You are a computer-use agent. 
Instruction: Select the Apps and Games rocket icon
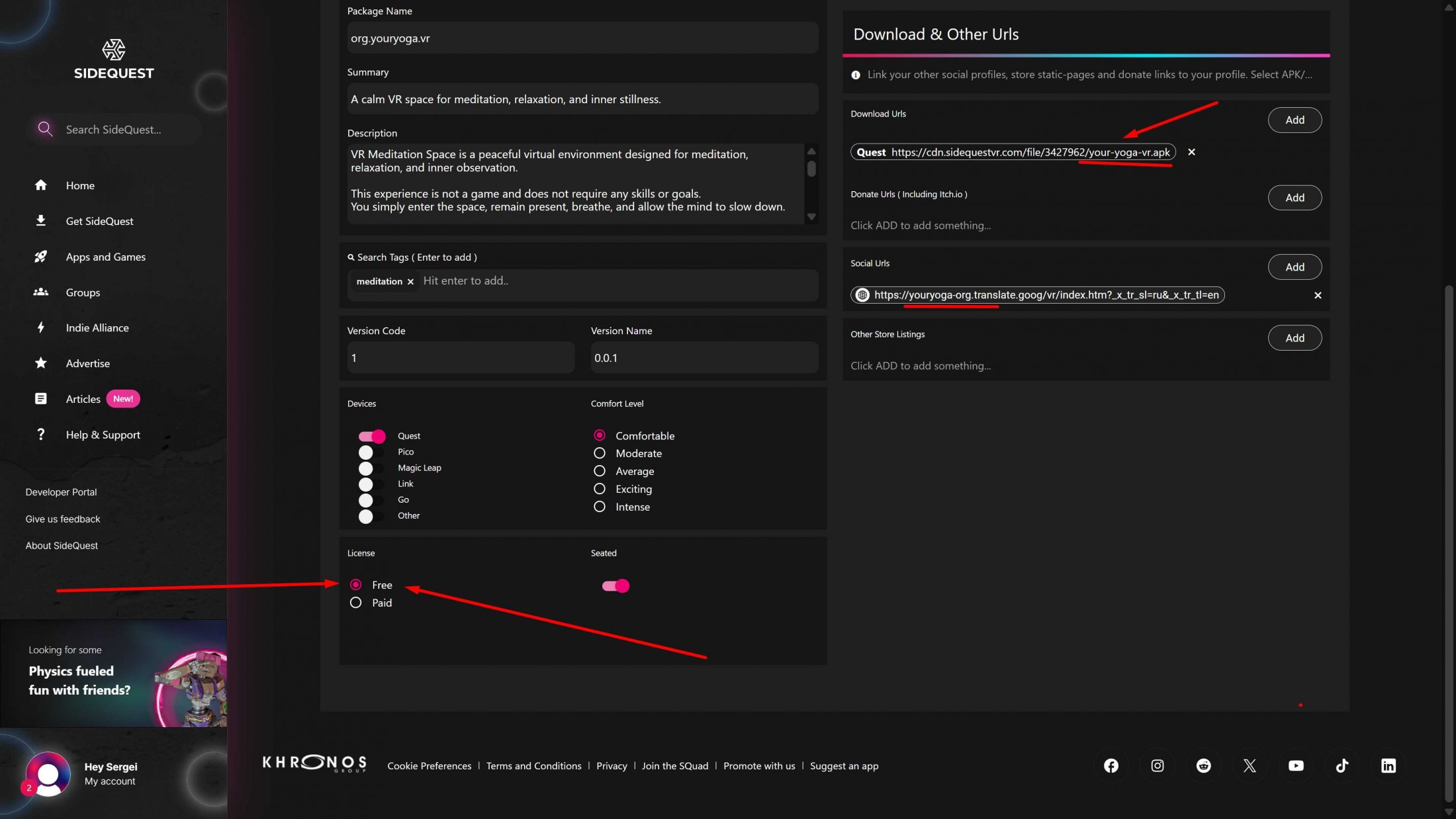click(40, 256)
